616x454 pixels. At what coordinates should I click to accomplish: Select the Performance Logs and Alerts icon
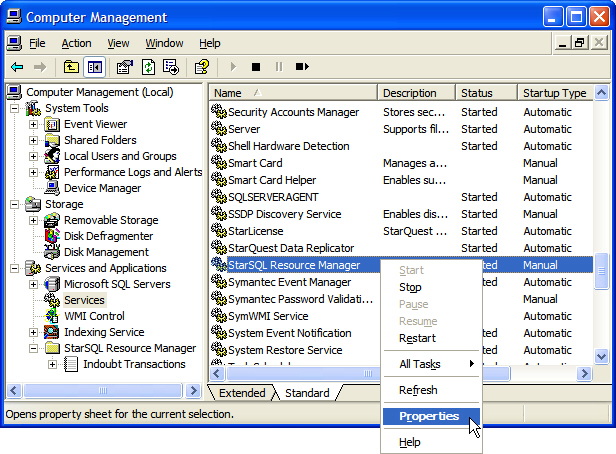52,172
